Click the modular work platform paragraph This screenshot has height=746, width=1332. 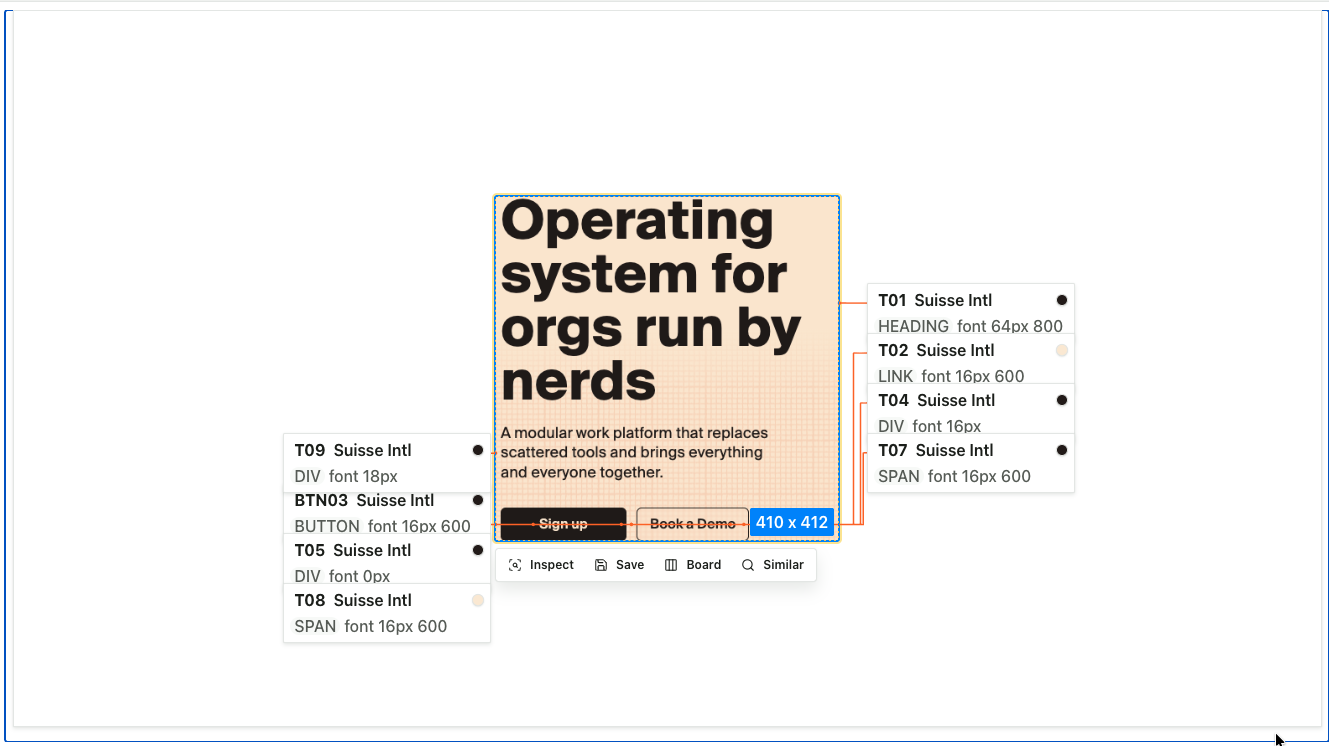(634, 452)
